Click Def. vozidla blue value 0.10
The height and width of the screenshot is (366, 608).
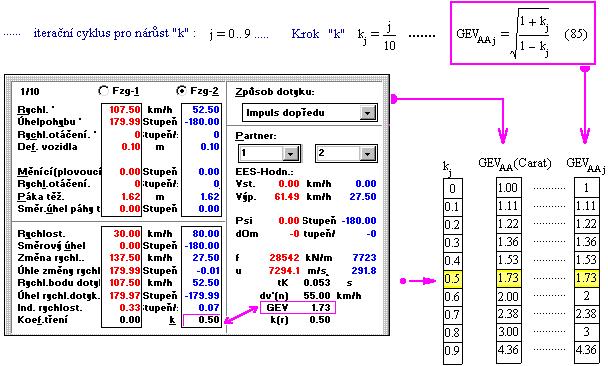210,147
